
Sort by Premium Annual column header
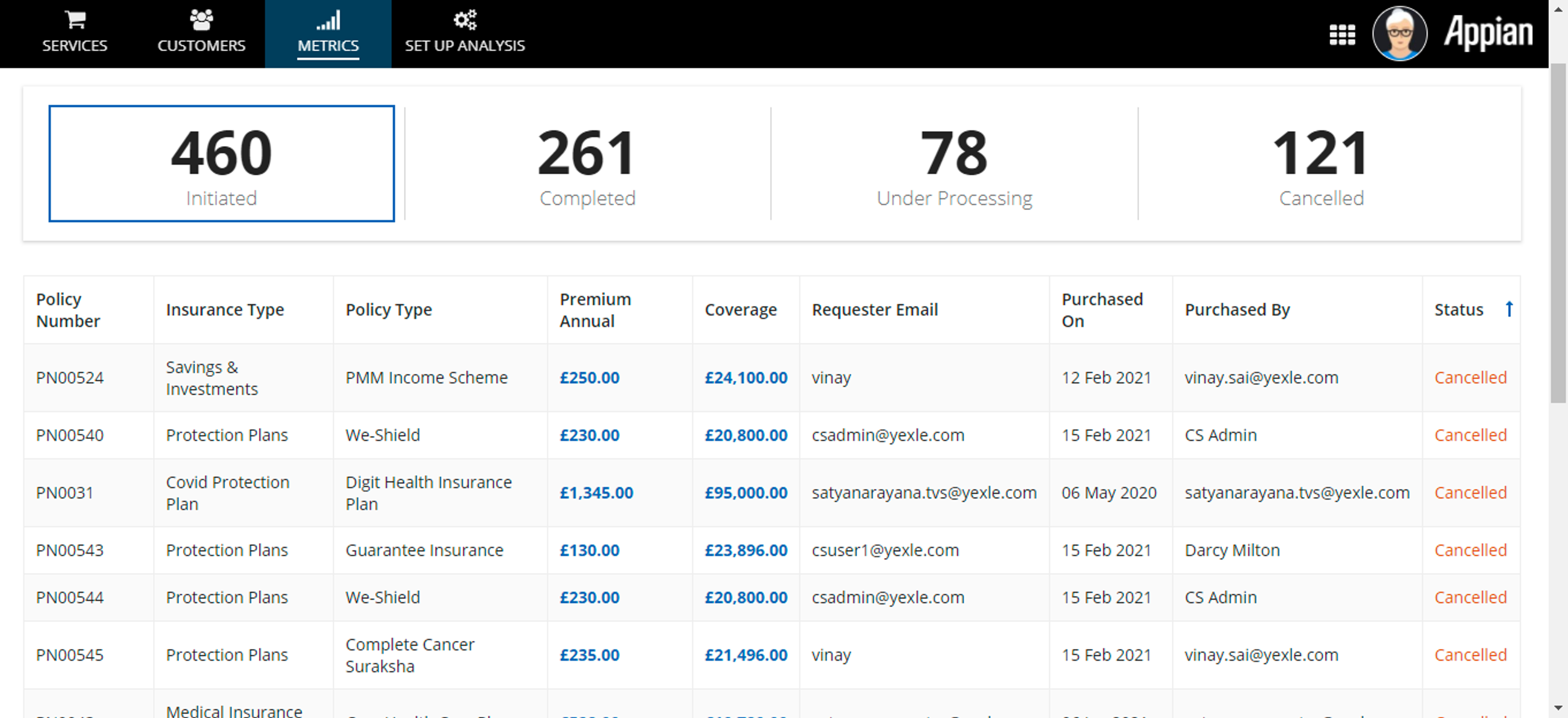pyautogui.click(x=595, y=310)
